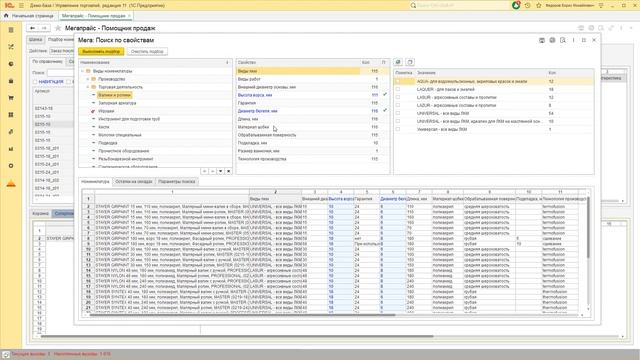Select the Диаметр бюгеля, мм property row
Image resolution: width=640 pixels, height=360 pixels.
(x=312, y=111)
